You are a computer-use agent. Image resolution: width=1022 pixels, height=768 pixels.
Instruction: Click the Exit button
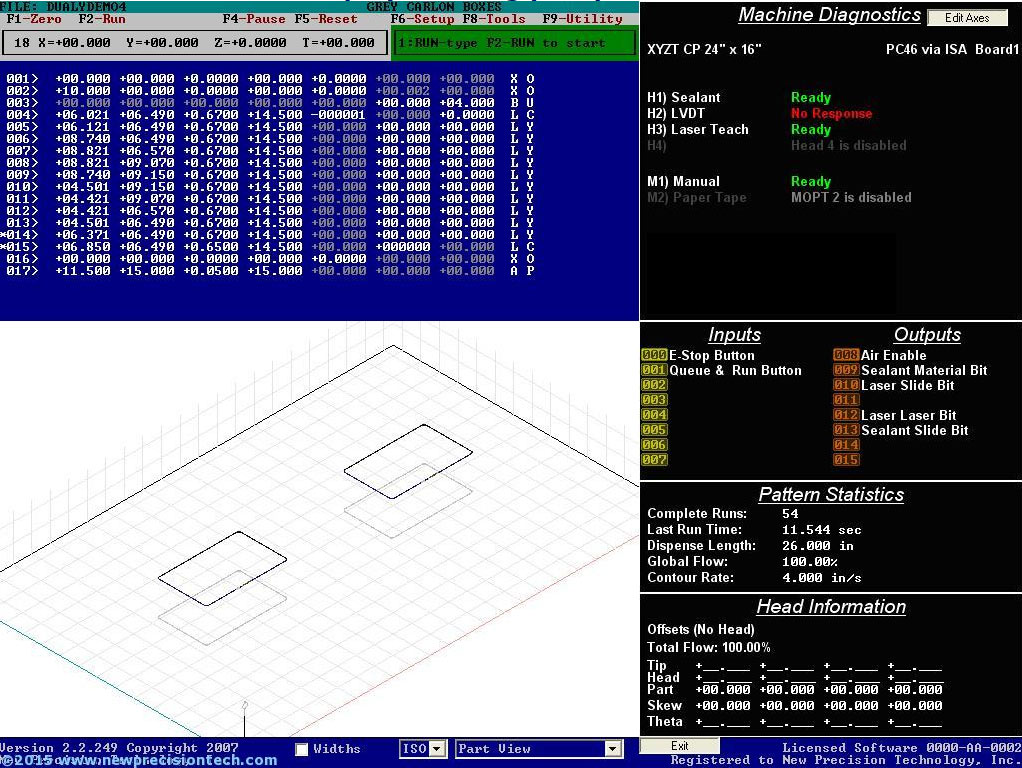(680, 746)
